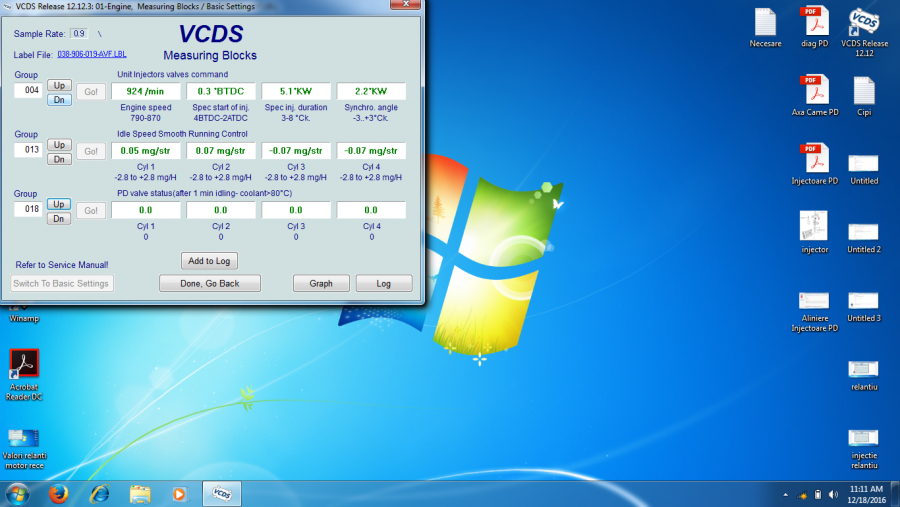This screenshot has width=900, height=507.
Task: Open the Cipi file on desktop
Action: pos(863,91)
